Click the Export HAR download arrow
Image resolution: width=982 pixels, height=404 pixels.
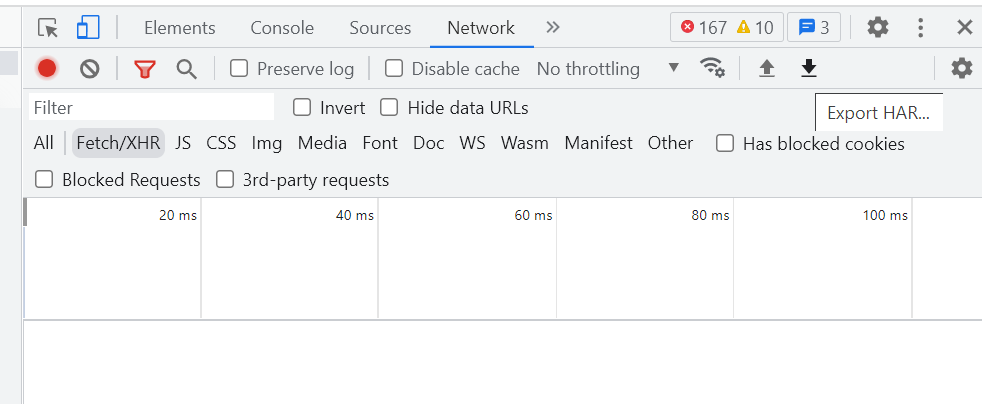[809, 68]
